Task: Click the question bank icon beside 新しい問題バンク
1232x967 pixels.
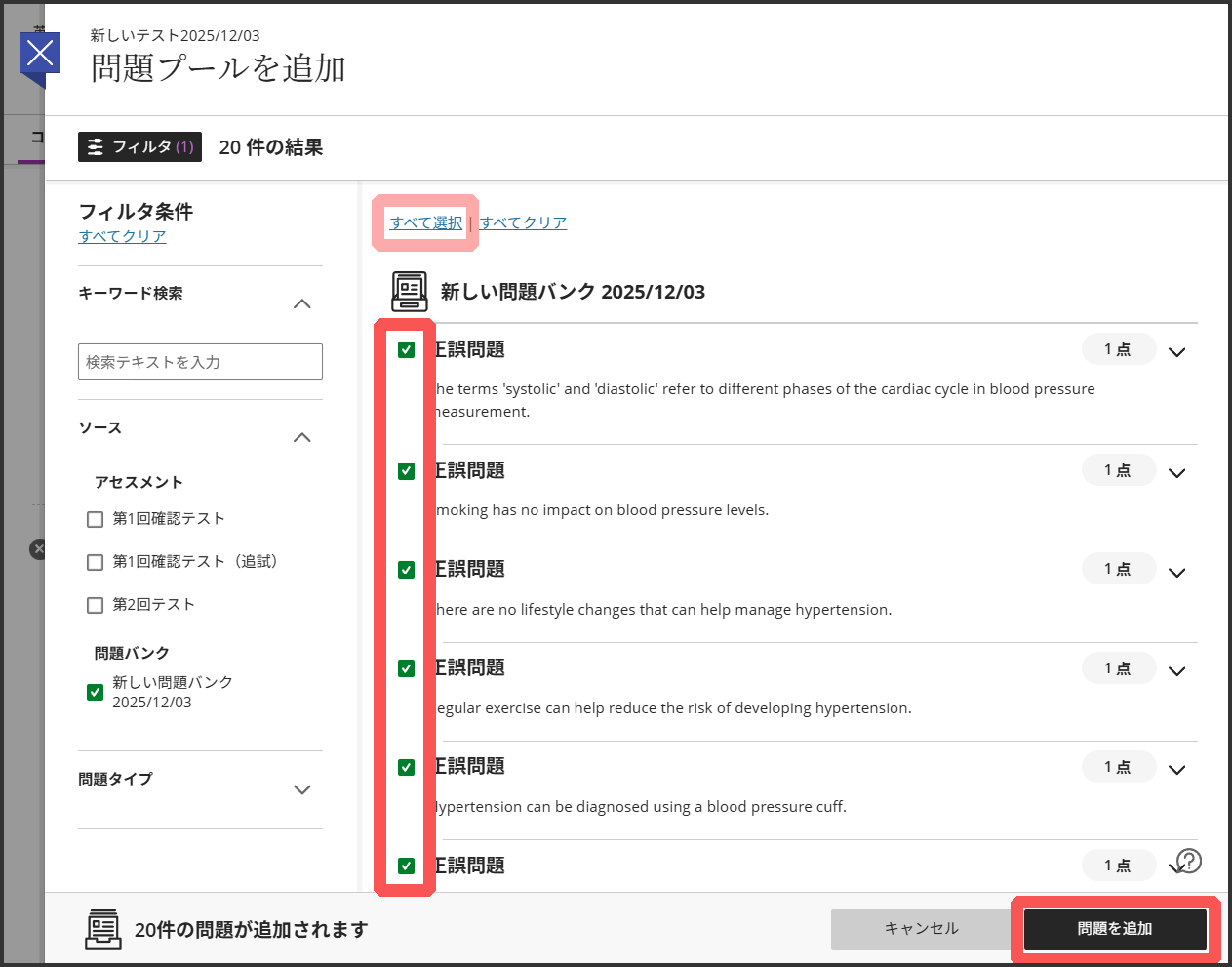Action: click(409, 291)
